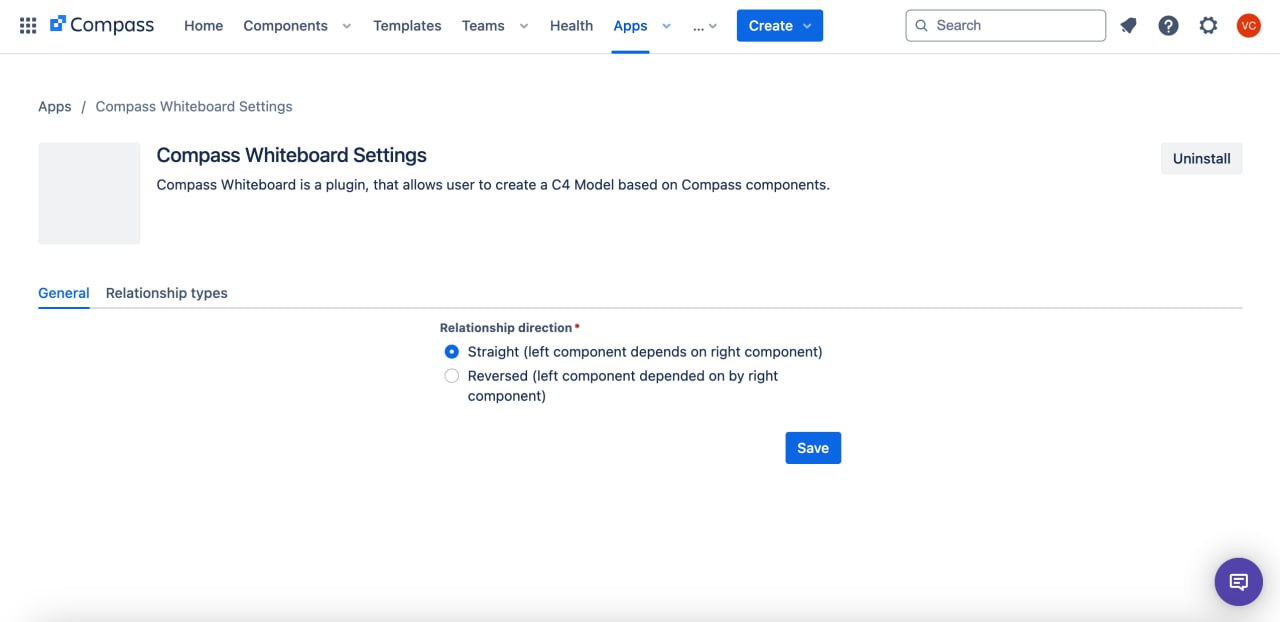Screen dimensions: 1280x622
Task: Select Reversed relationship direction radio
Action: 452,376
